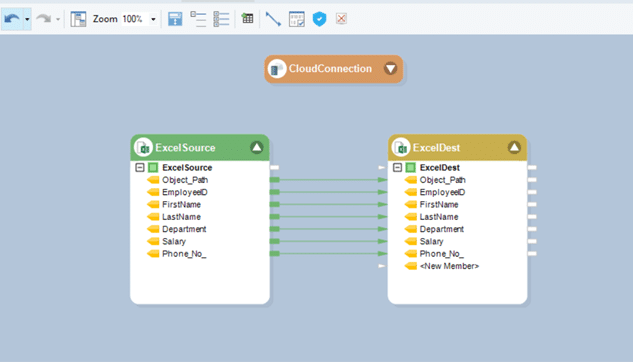633x362 pixels.
Task: Select the CloudConnection title text
Action: pyautogui.click(x=330, y=69)
